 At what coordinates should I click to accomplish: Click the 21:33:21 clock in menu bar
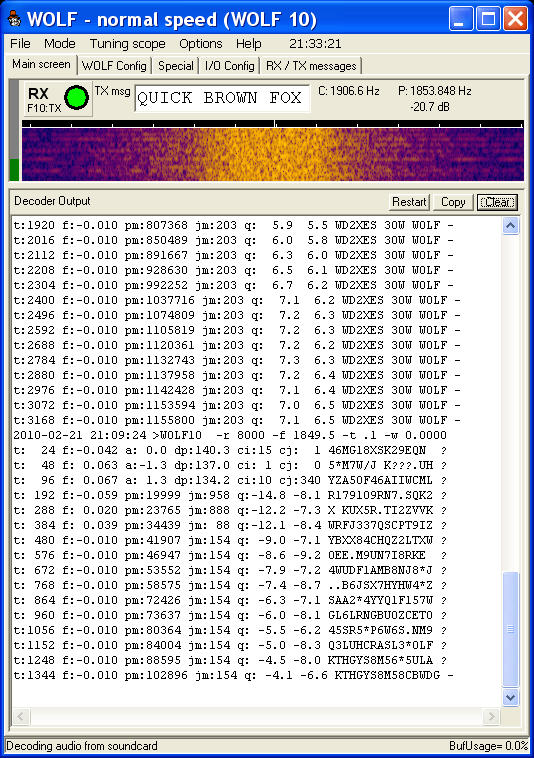pos(315,44)
